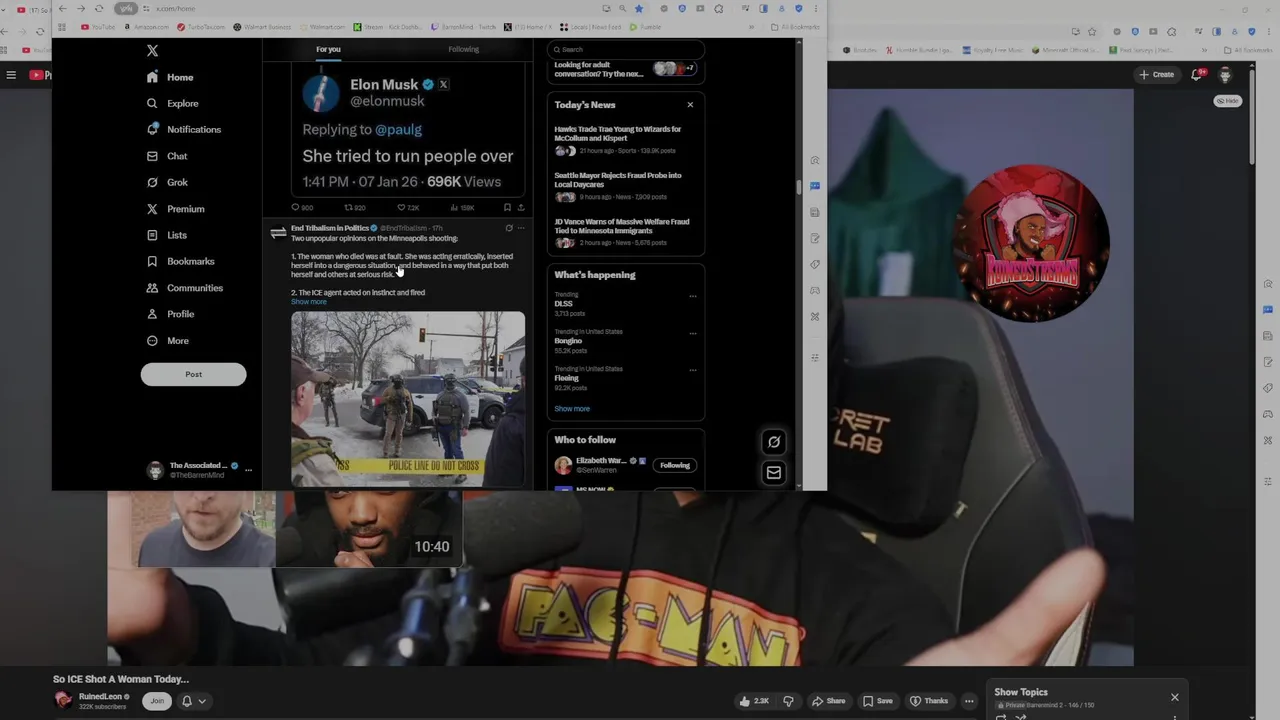
Task: Click the X search field
Action: (626, 49)
